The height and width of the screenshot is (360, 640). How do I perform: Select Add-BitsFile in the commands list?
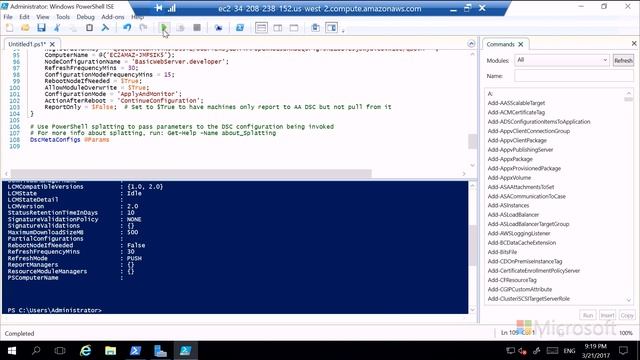(502, 252)
